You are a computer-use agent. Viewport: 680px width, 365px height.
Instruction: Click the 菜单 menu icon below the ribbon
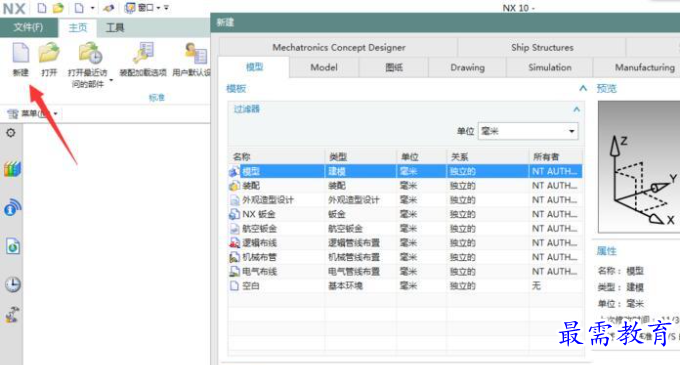point(13,114)
